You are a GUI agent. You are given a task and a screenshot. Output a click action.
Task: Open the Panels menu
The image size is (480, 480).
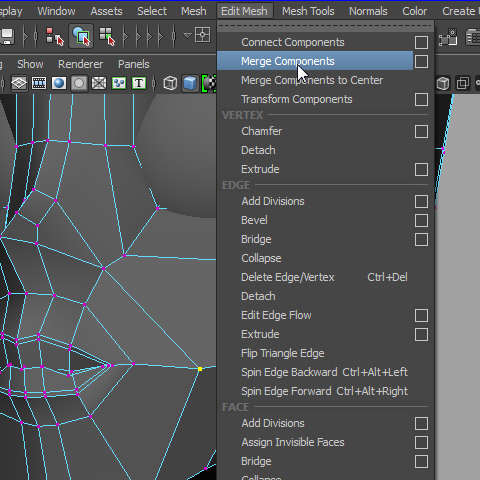(134, 64)
